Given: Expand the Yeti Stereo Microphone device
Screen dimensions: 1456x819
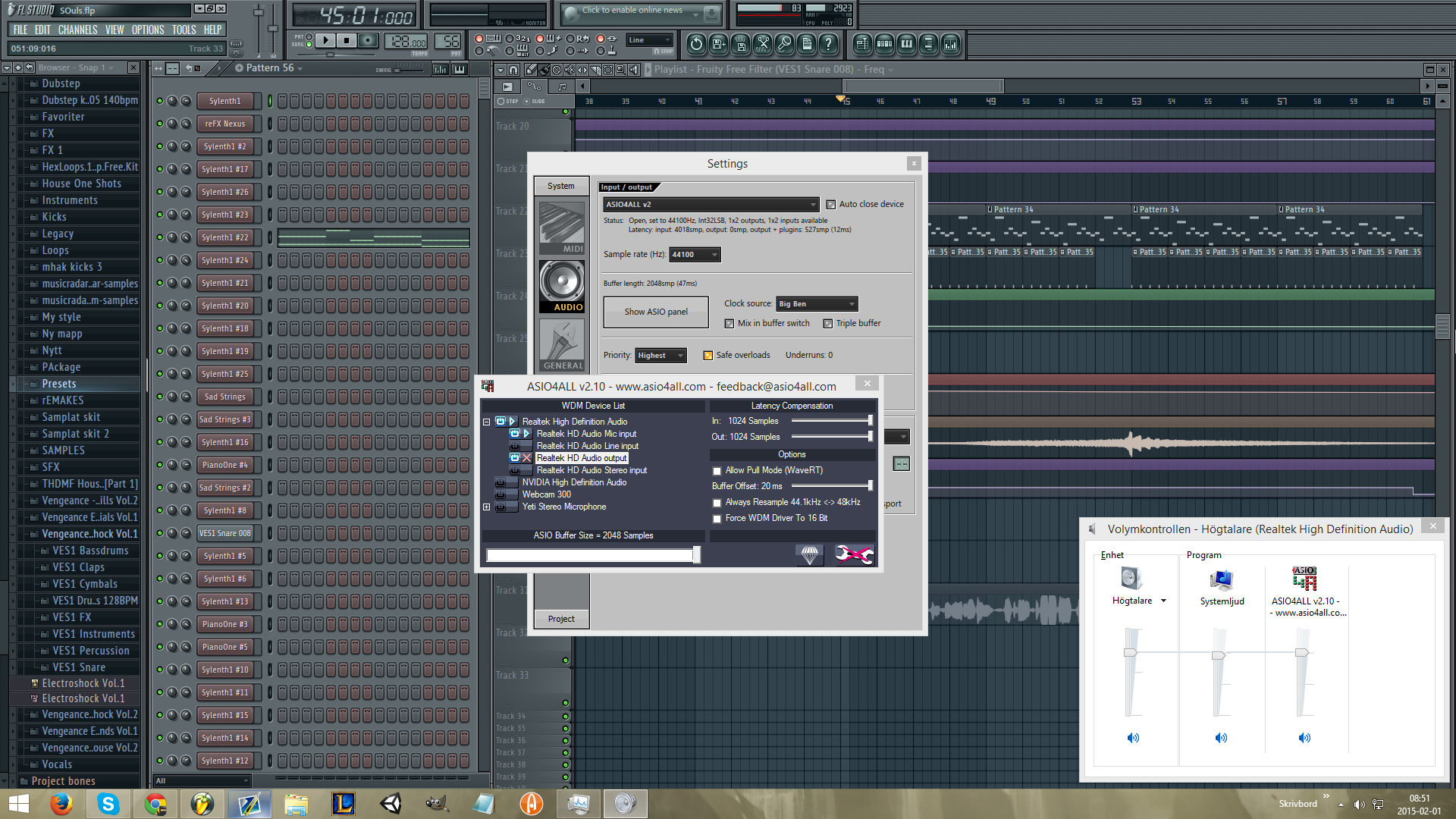Looking at the screenshot, I should coord(486,507).
